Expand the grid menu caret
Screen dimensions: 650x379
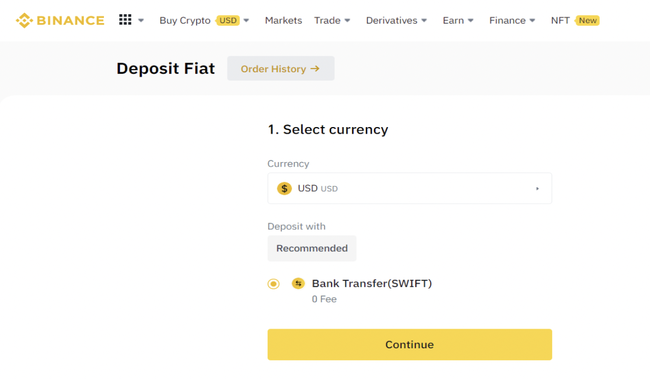pyautogui.click(x=141, y=20)
